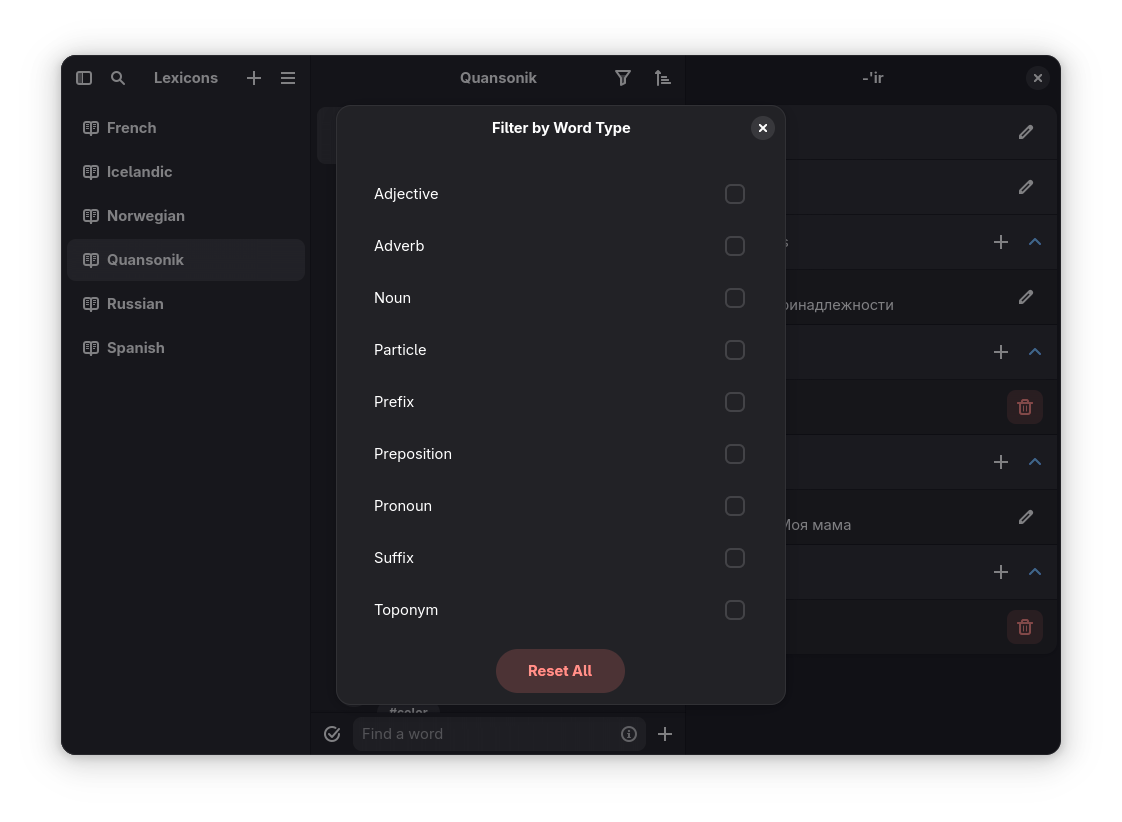Close the Filter by Word Type dialog
The image size is (1122, 822).
[763, 128]
